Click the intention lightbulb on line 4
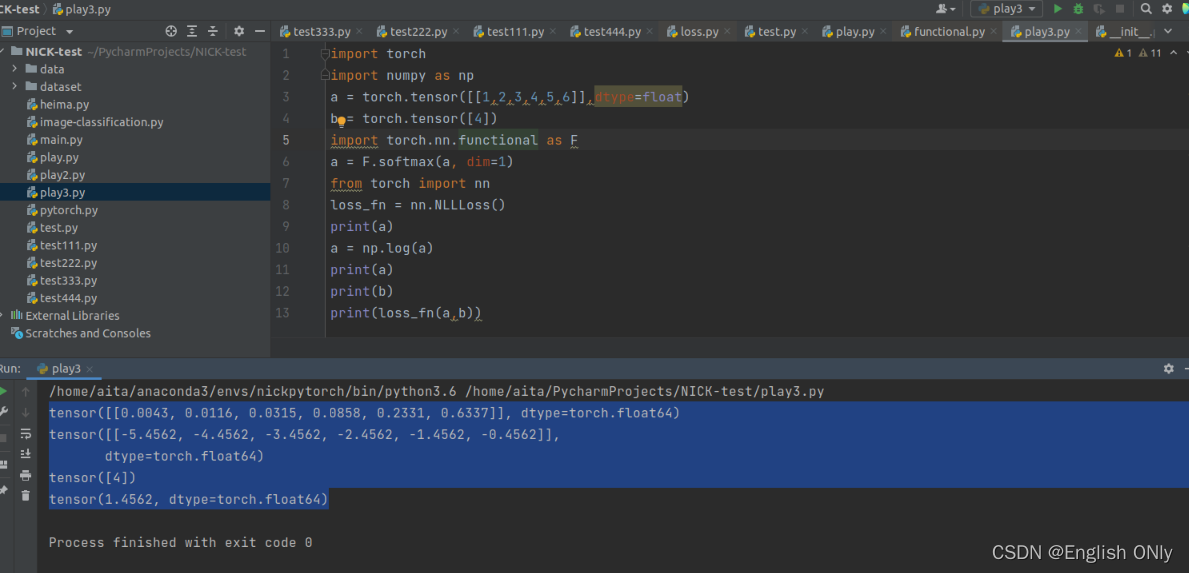This screenshot has height=573, width=1189. [x=341, y=121]
